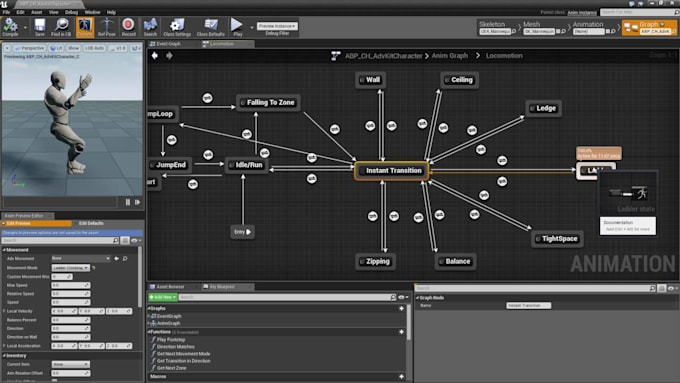Step the preview forward one frame
This screenshot has width=680, height=383.
tap(137, 202)
